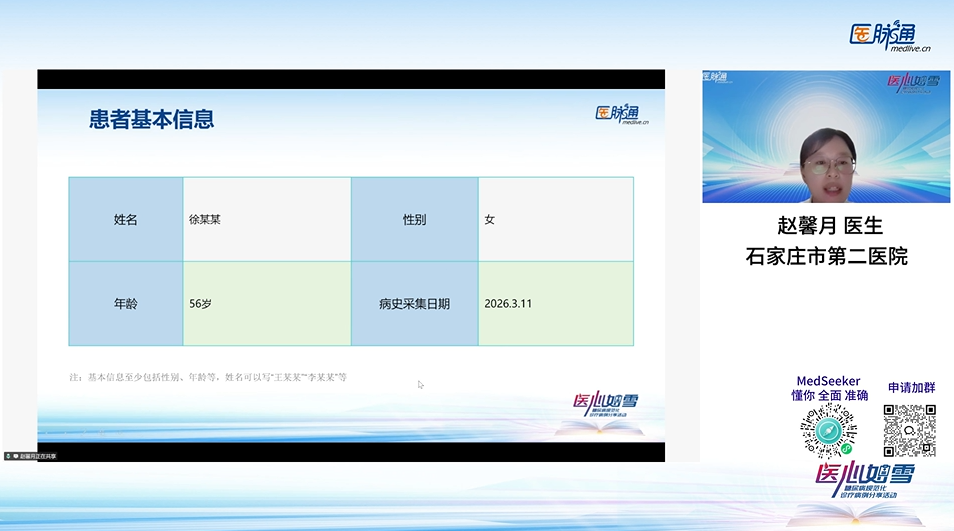Select the 56岁 age cell
This screenshot has width=954, height=531.
pyautogui.click(x=267, y=304)
